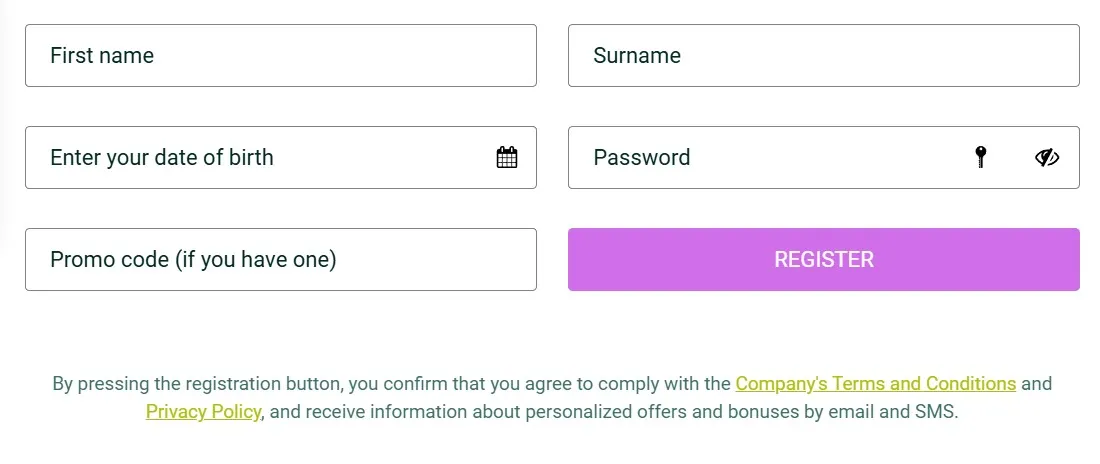Activate the "Promo code (if you have one)" field

coord(280,260)
